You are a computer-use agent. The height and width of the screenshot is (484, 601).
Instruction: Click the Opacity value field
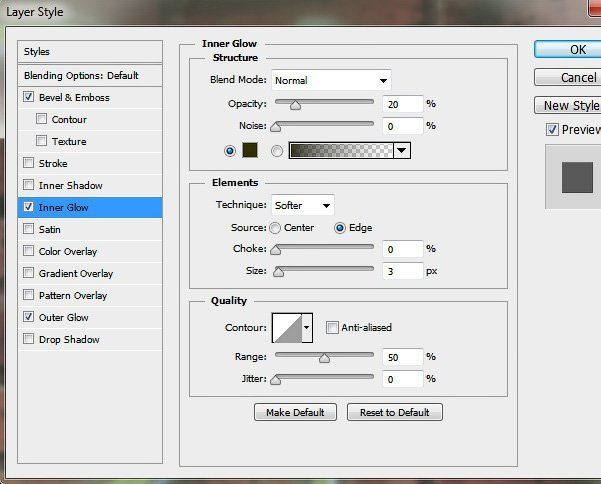pos(402,104)
